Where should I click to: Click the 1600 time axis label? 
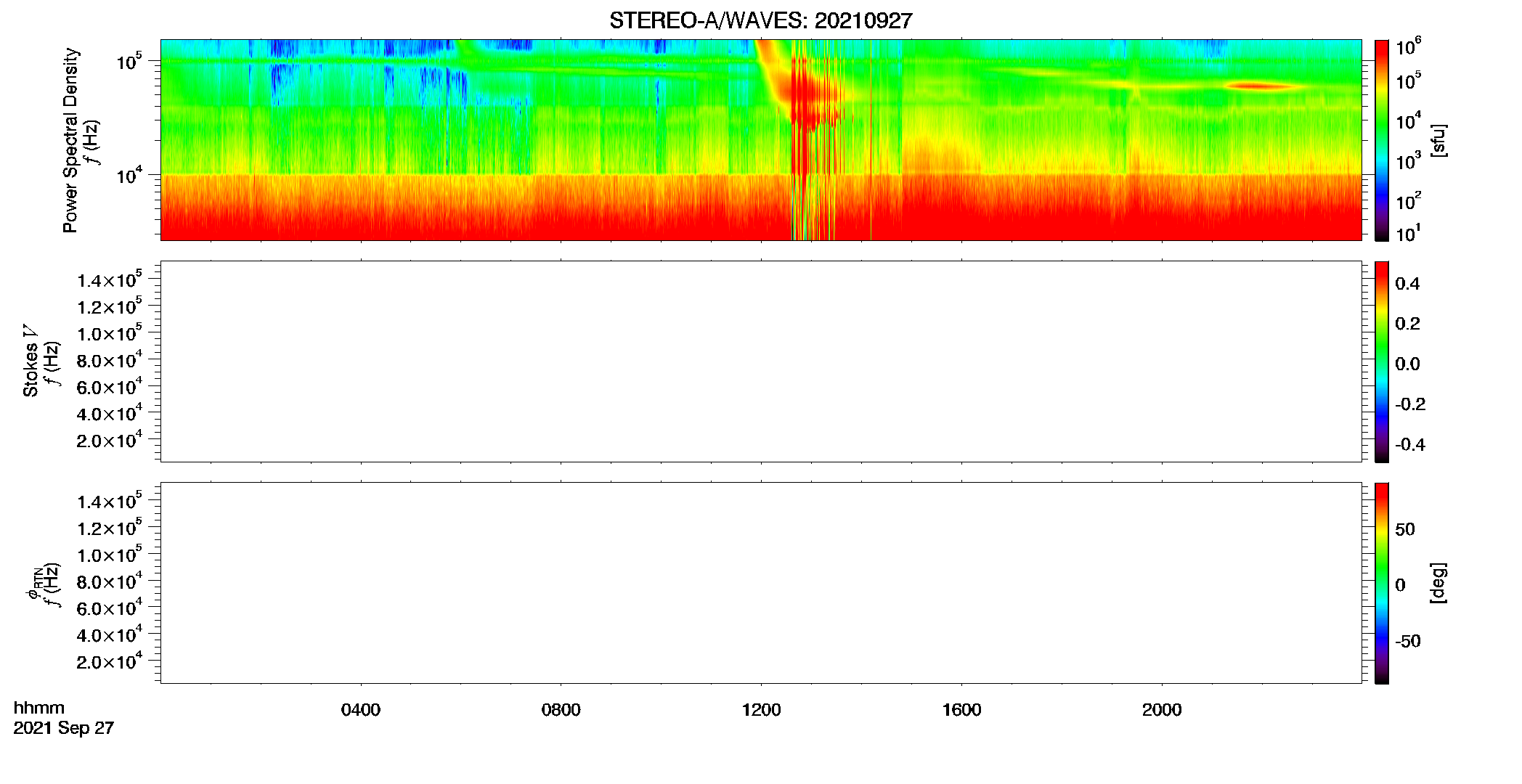pos(961,710)
